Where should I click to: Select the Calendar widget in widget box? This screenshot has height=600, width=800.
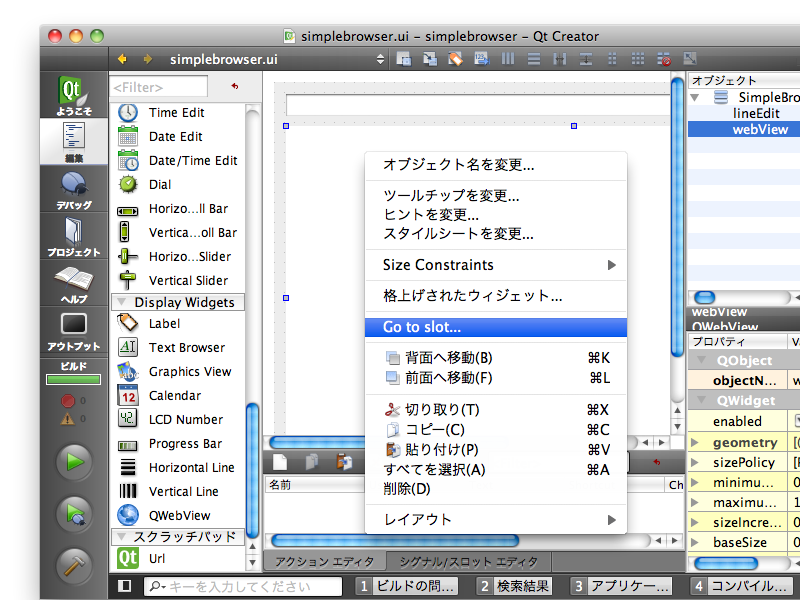tap(175, 395)
